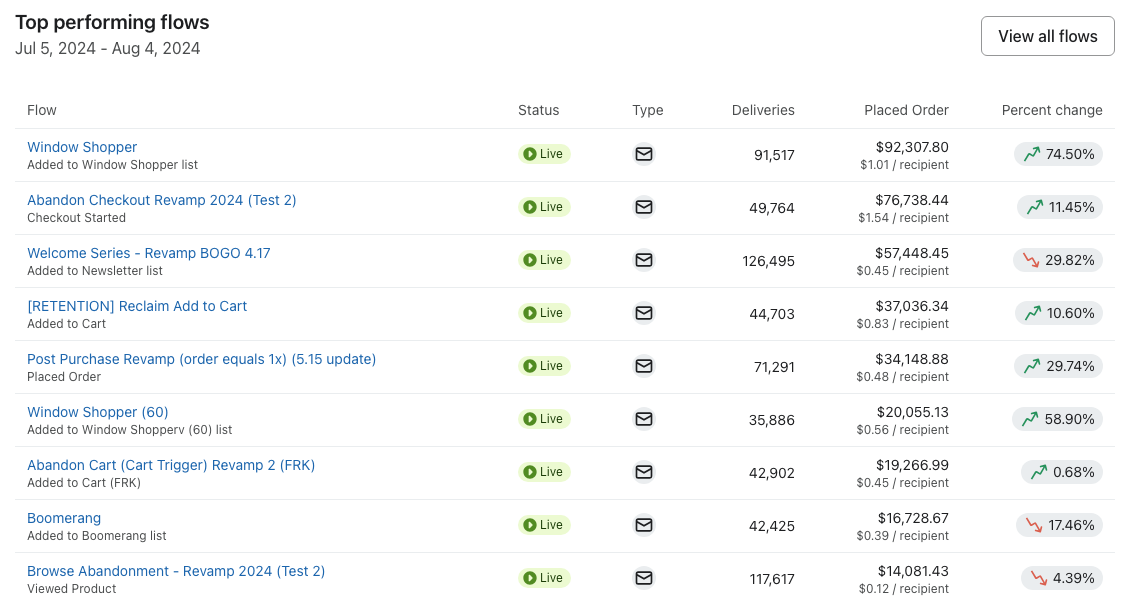Click Live status badge for Window Shopper (60)
This screenshot has height=616, width=1130.
point(544,419)
